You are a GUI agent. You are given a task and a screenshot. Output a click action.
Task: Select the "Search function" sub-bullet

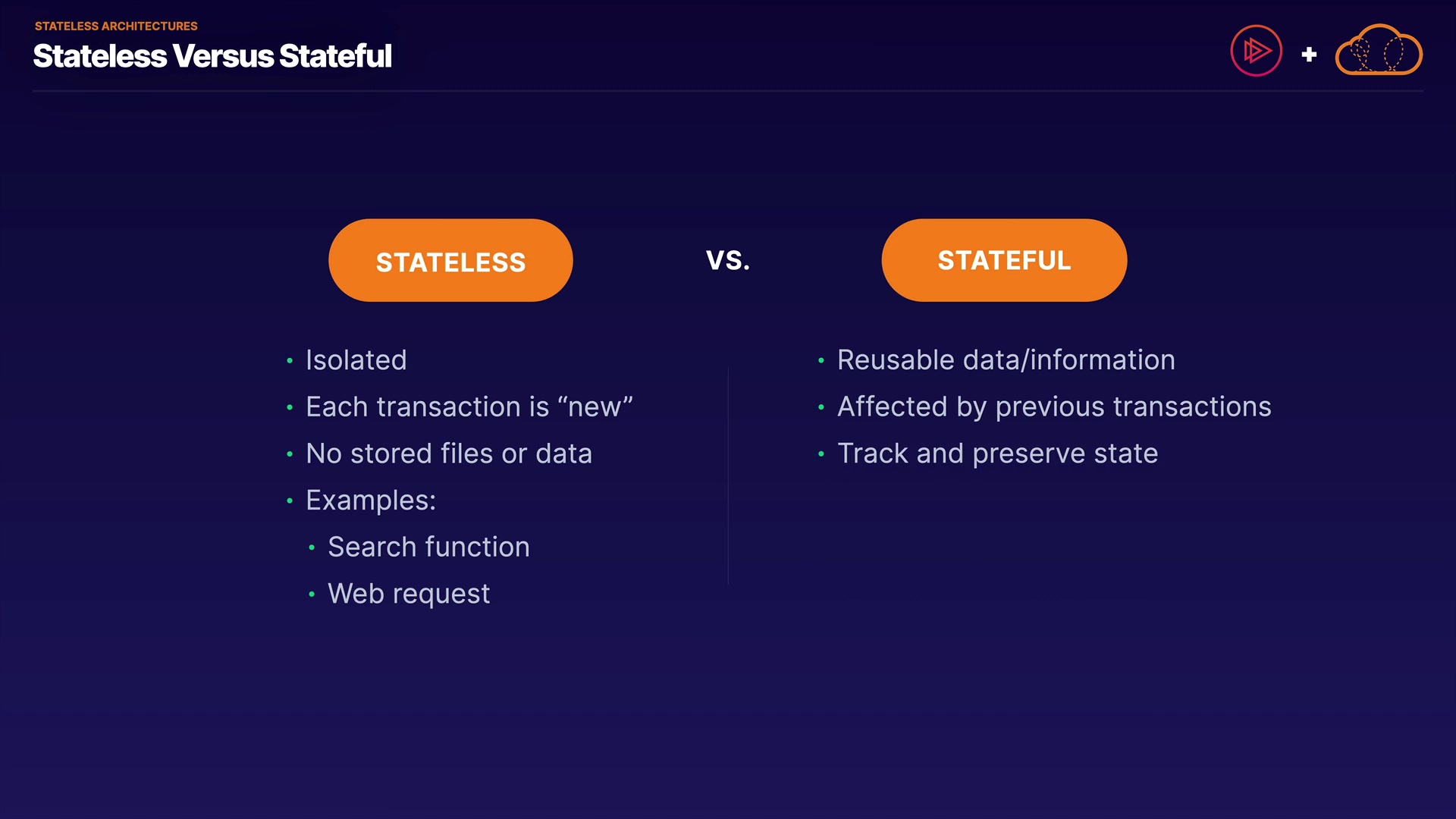pyautogui.click(x=428, y=547)
